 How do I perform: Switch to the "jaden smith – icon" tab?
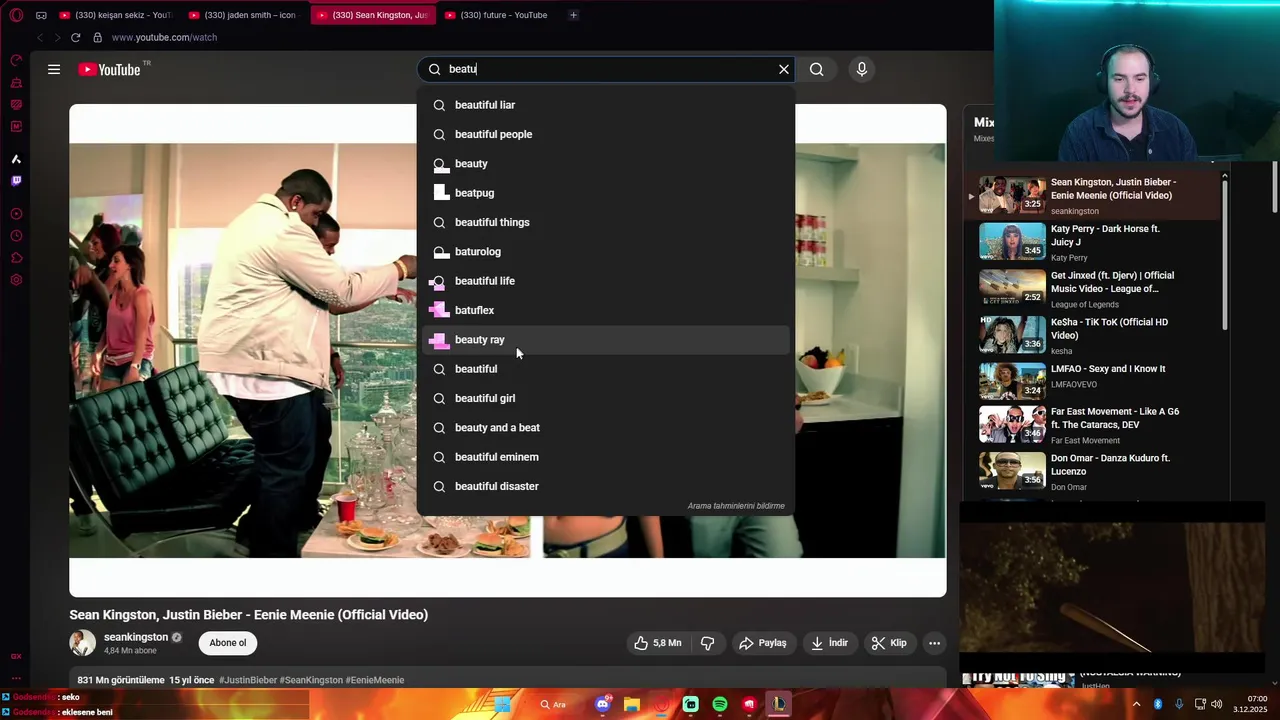click(x=243, y=15)
